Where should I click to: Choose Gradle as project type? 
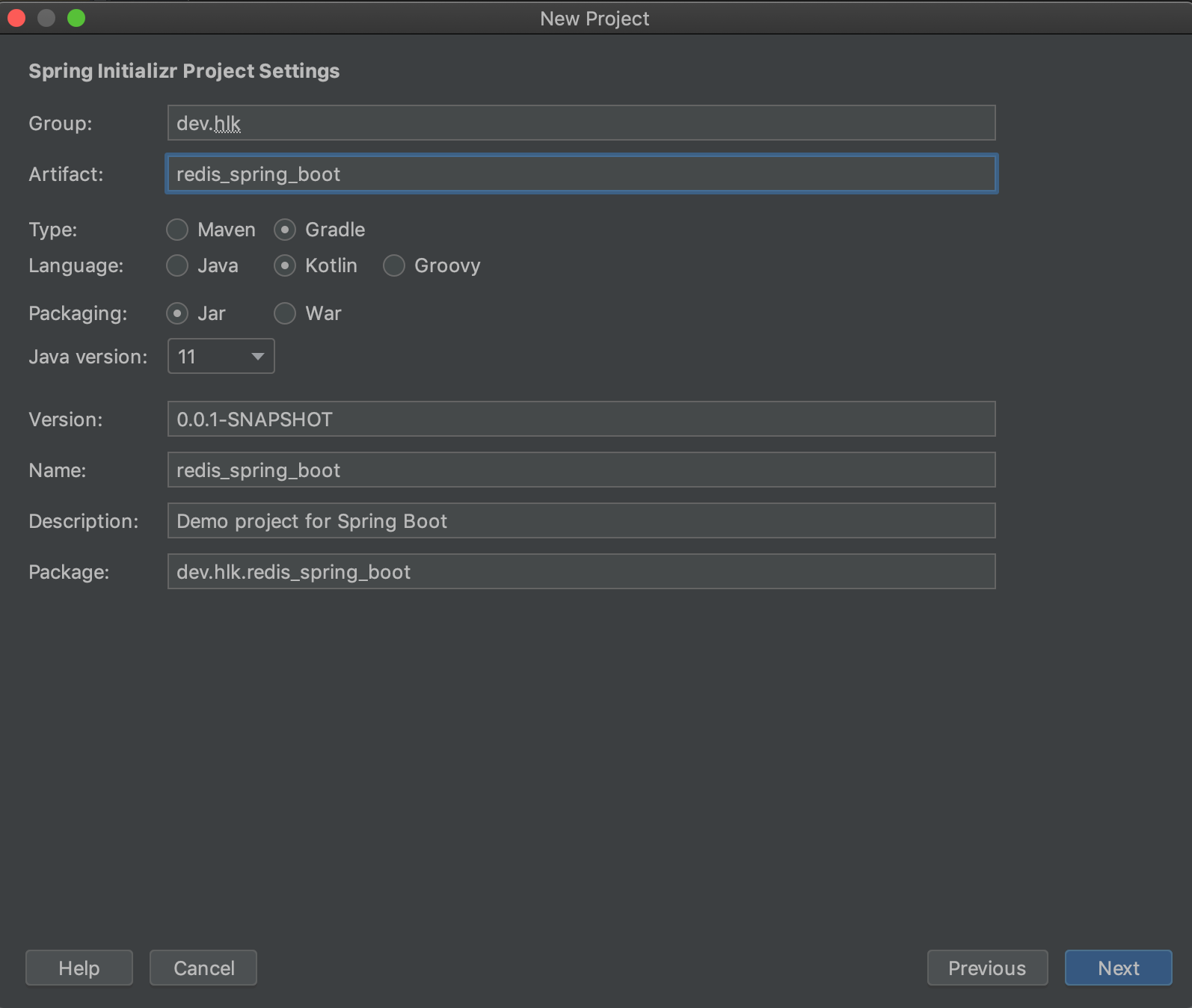[285, 230]
